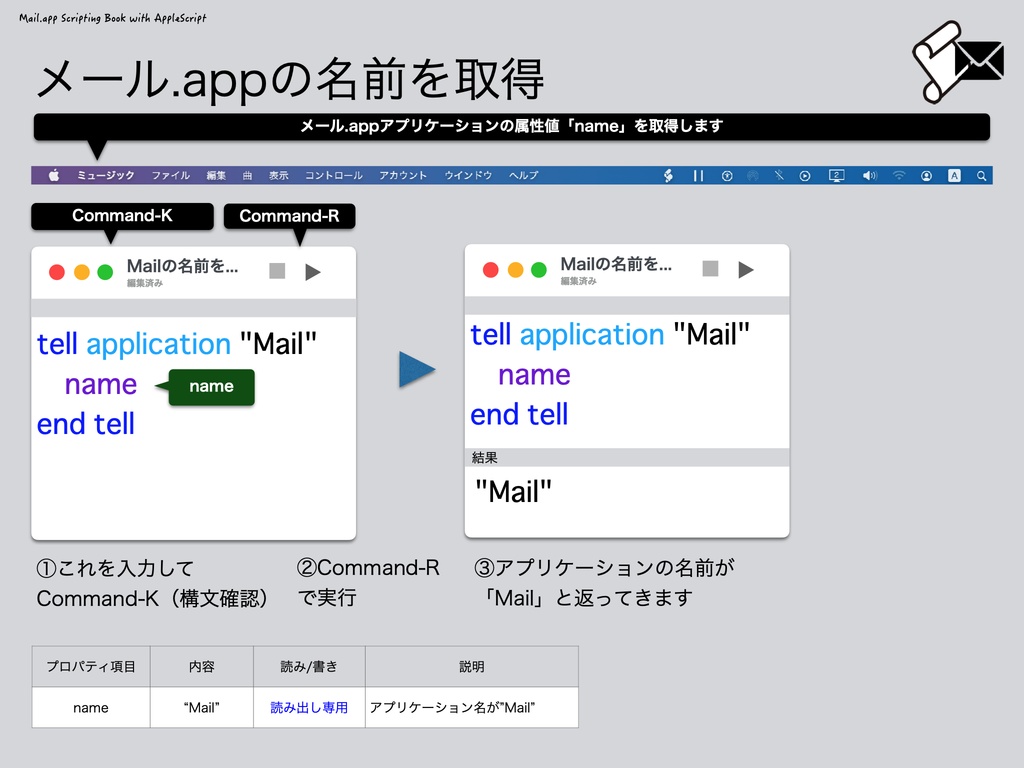Open Spotlight with the magnifier icon
Screen dimensions: 1024x768
[981, 175]
